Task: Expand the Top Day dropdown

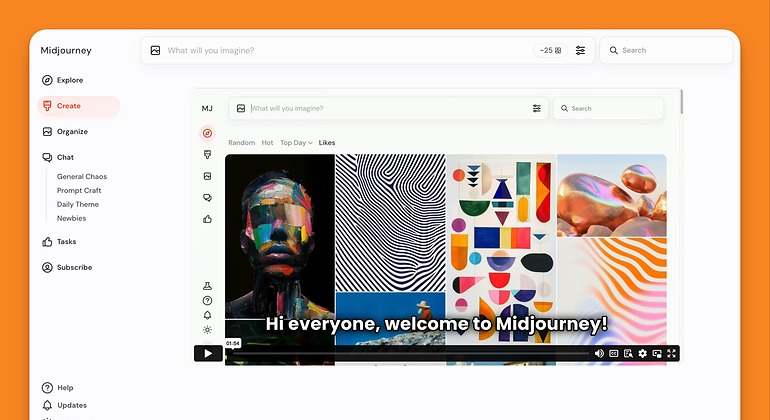Action: click(296, 142)
